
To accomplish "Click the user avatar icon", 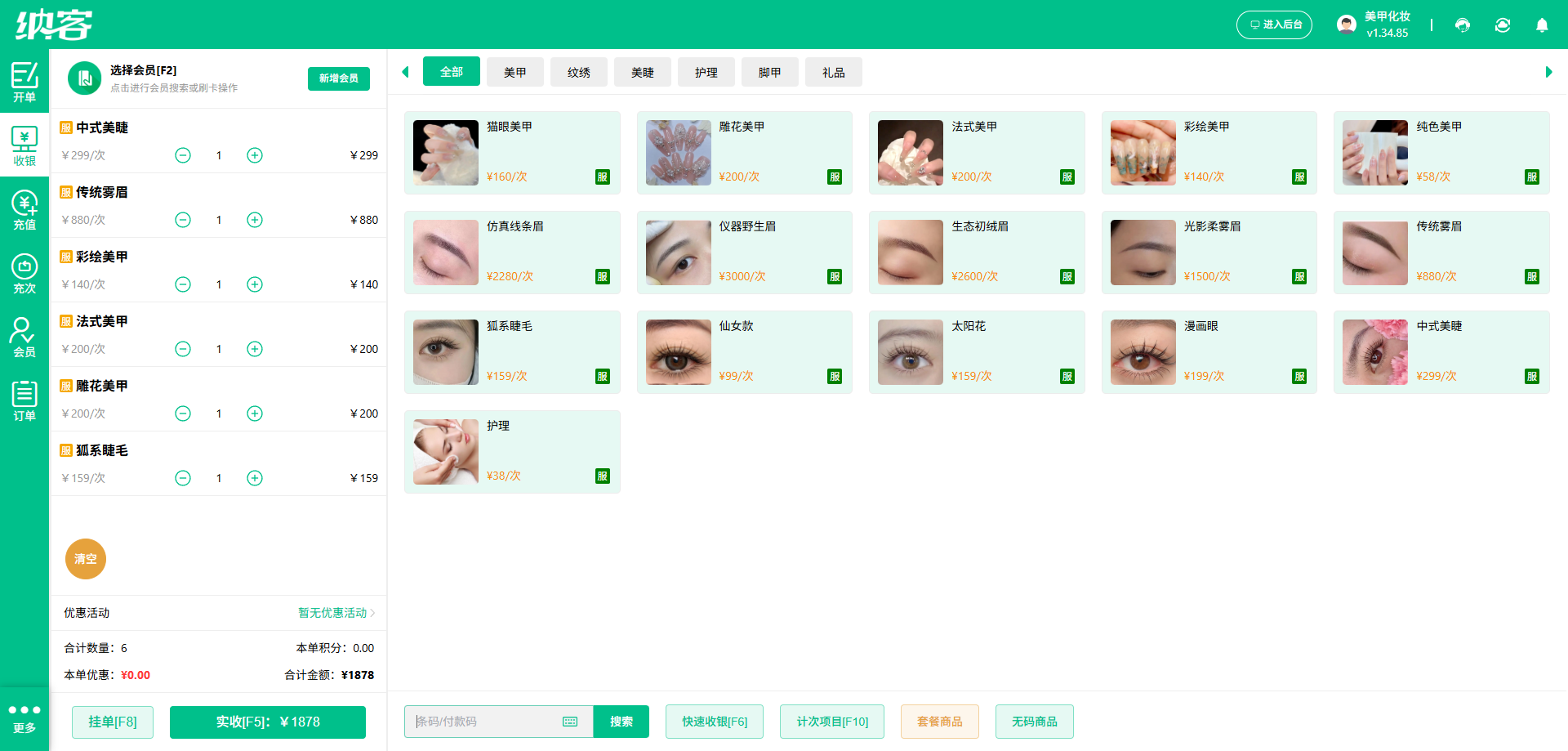I will [1347, 25].
